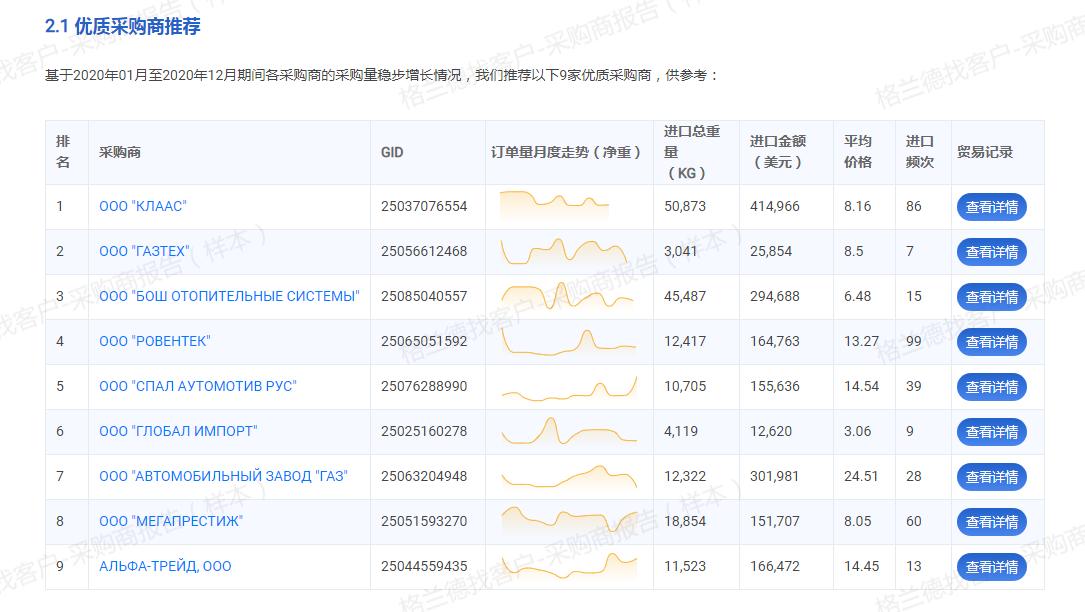Open details for ООО "ГАЗТЕХ"
The width and height of the screenshot is (1085, 612).
pos(991,251)
